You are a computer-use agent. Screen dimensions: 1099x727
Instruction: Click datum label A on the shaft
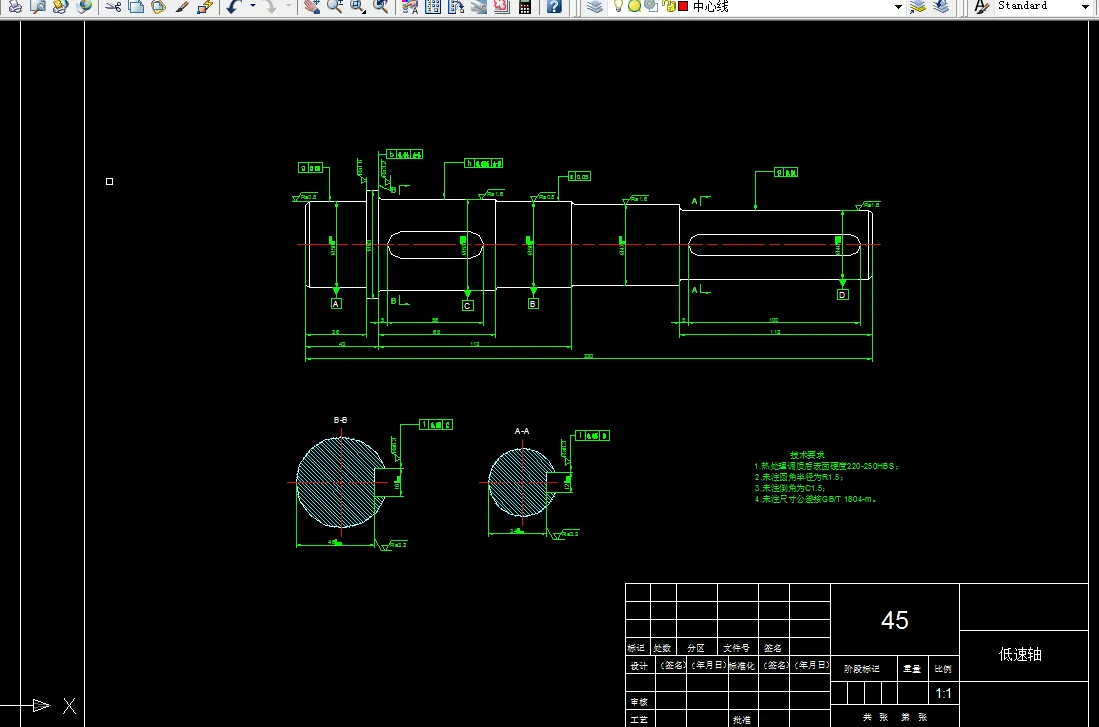[336, 304]
